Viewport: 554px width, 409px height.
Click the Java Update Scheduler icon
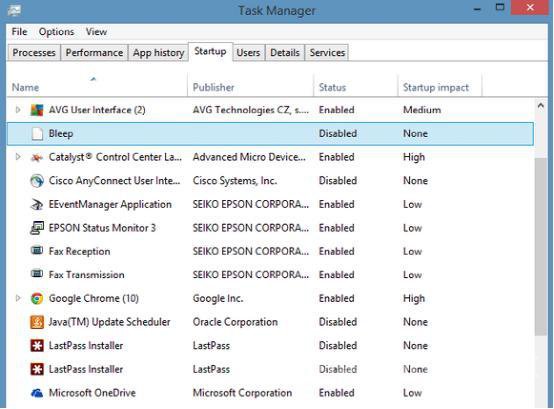[37, 322]
